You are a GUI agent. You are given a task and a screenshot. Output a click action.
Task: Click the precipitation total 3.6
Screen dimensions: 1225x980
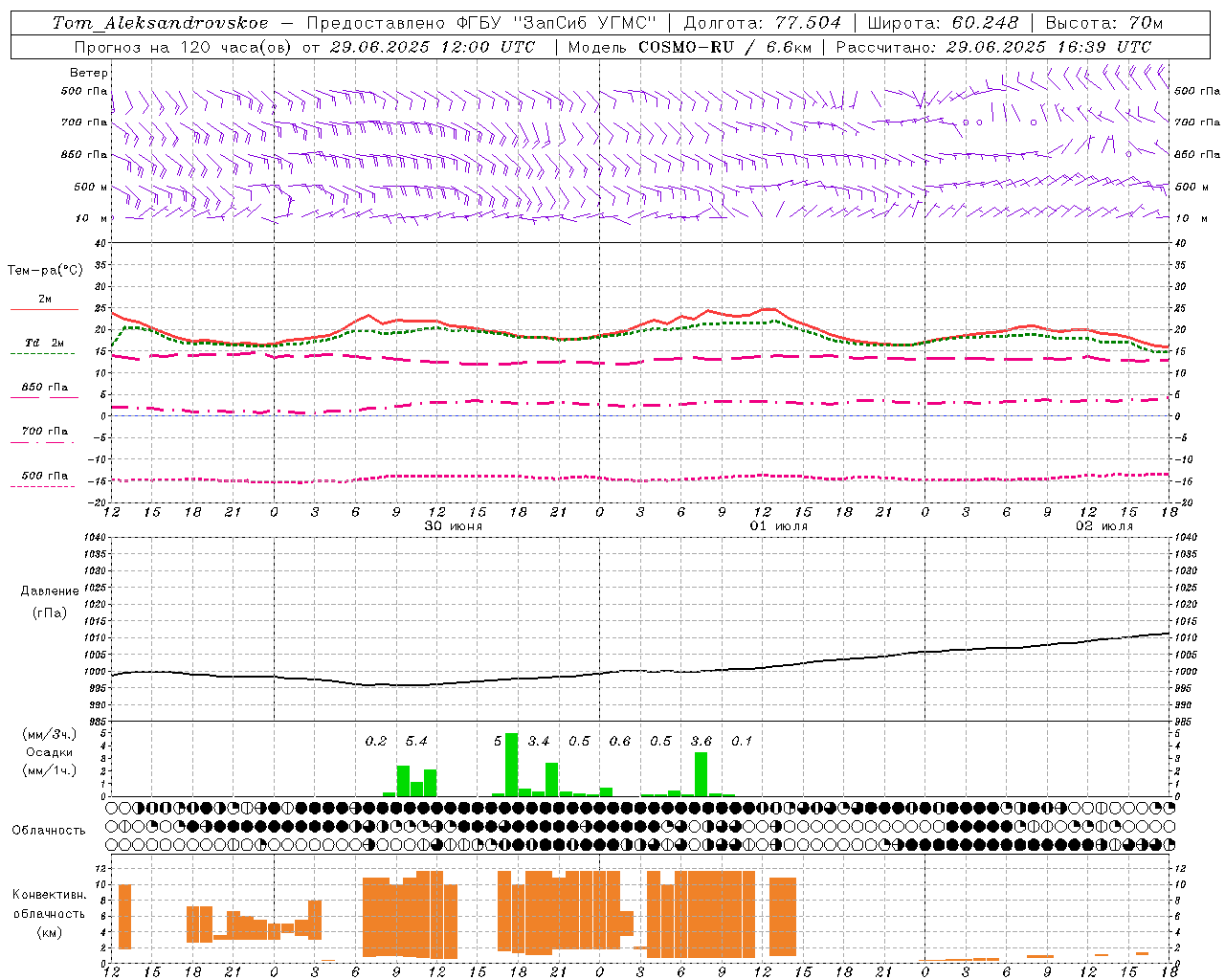coord(702,741)
